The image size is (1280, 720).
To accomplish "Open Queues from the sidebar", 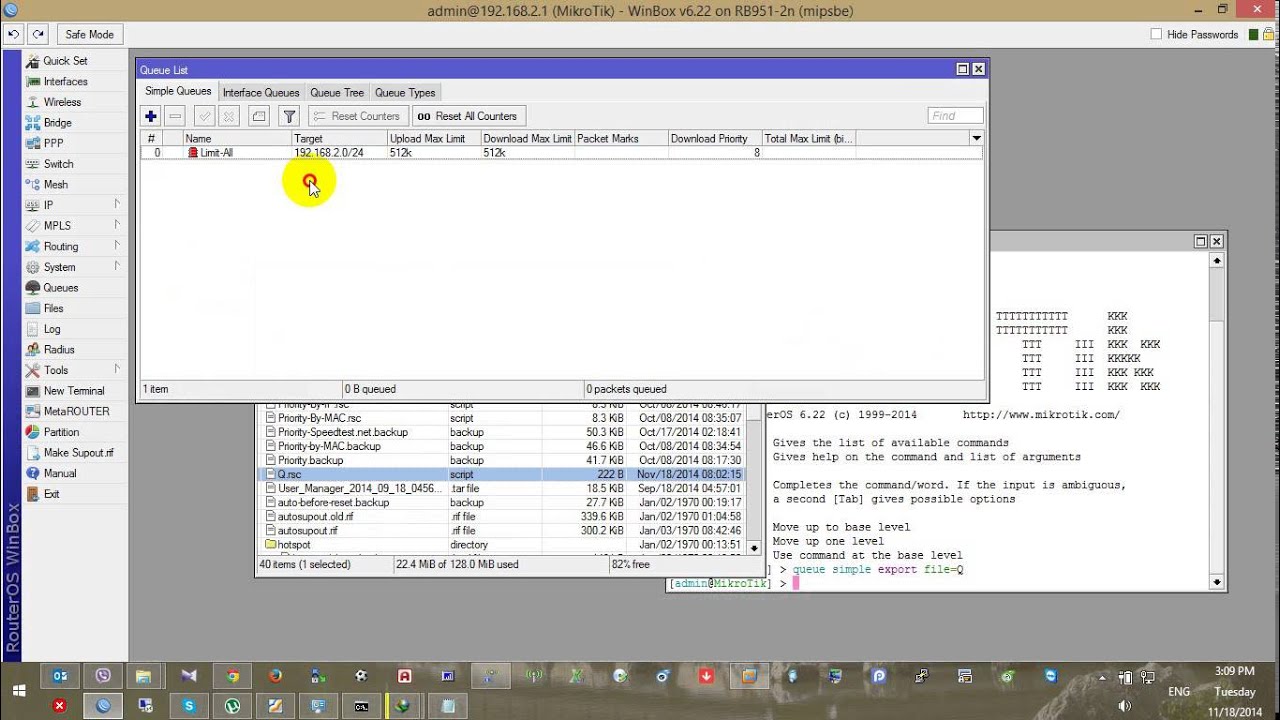I will 60,287.
